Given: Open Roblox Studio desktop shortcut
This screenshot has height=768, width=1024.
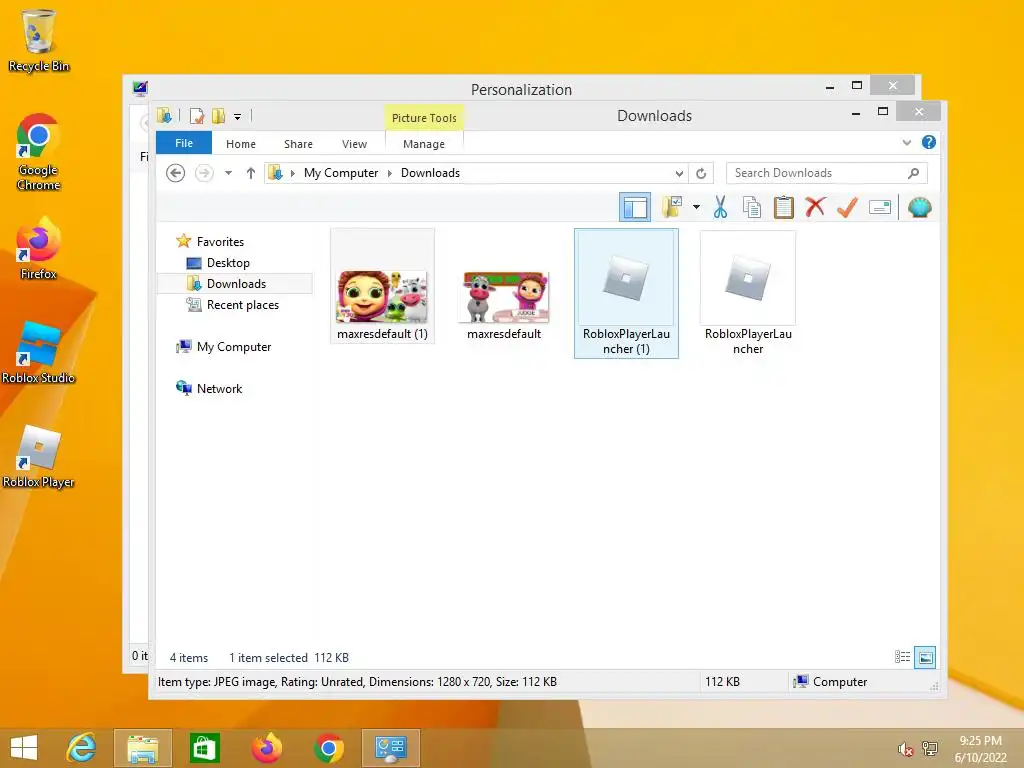Looking at the screenshot, I should pos(39,353).
